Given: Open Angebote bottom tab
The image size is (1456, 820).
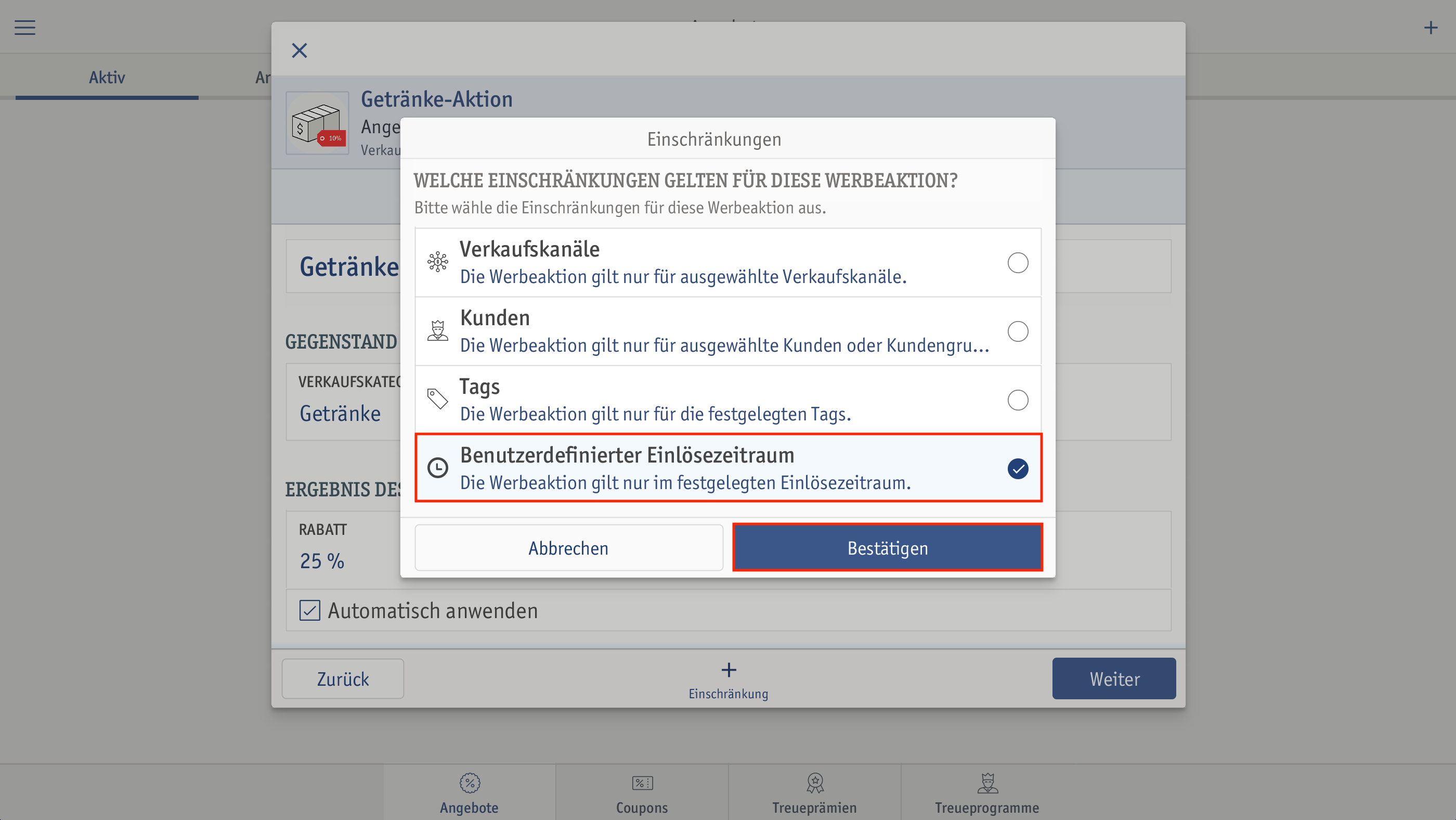Looking at the screenshot, I should tap(469, 793).
